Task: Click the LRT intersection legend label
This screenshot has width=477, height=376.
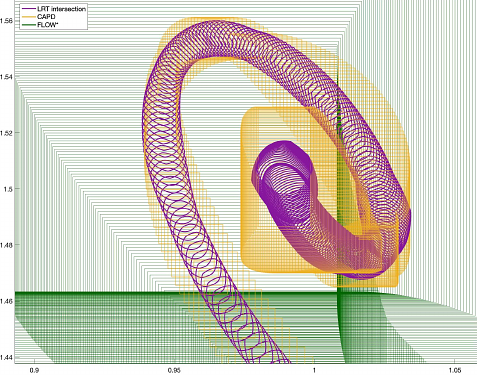Action: pos(61,9)
